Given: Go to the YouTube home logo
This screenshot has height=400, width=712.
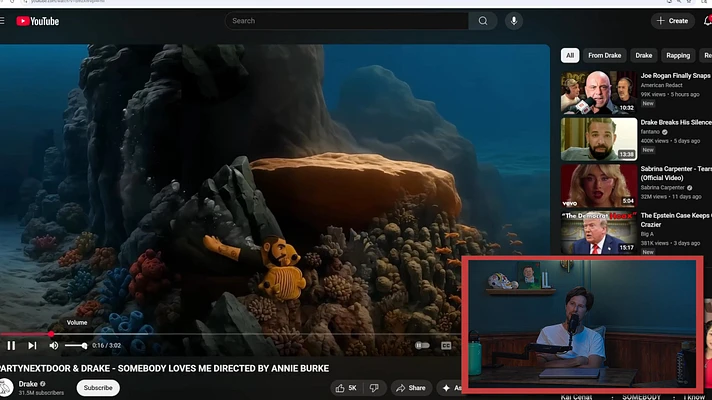Looking at the screenshot, I should click(x=38, y=21).
